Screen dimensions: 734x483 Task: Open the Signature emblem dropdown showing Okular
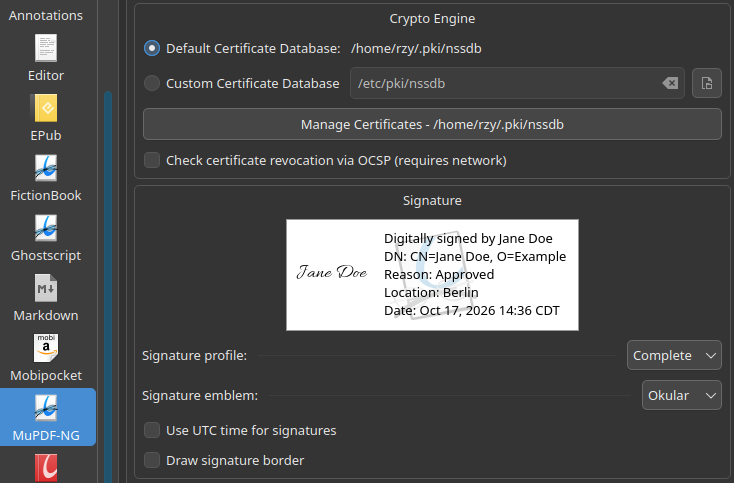coord(682,395)
